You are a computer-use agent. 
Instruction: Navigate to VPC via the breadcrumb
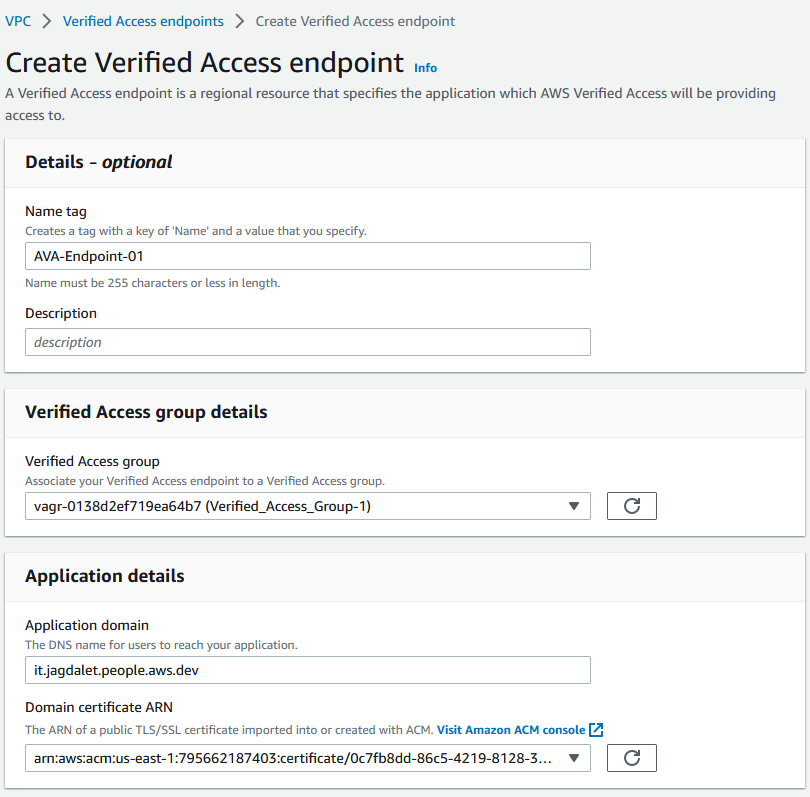(18, 20)
